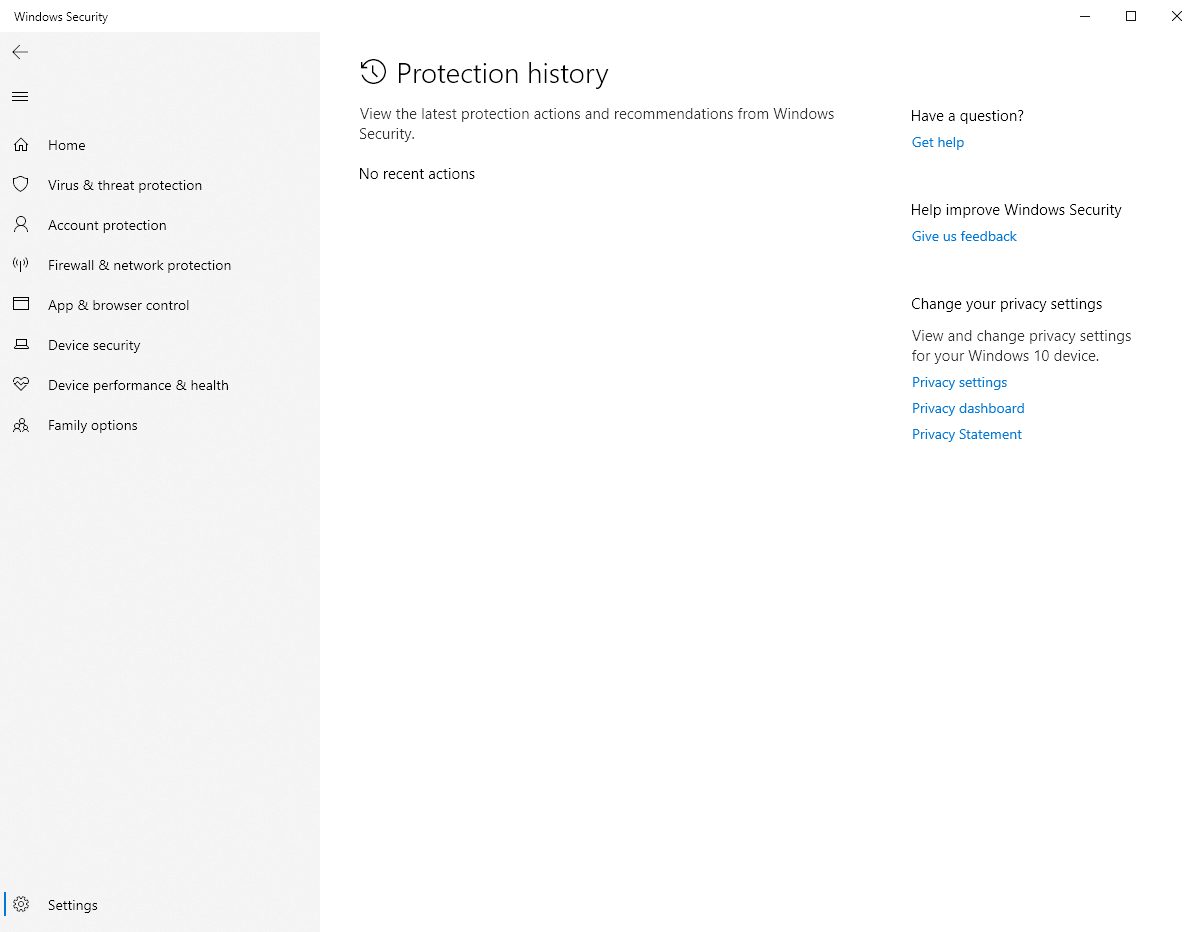Click the Device security laptop icon
1200x932 pixels.
tap(21, 345)
